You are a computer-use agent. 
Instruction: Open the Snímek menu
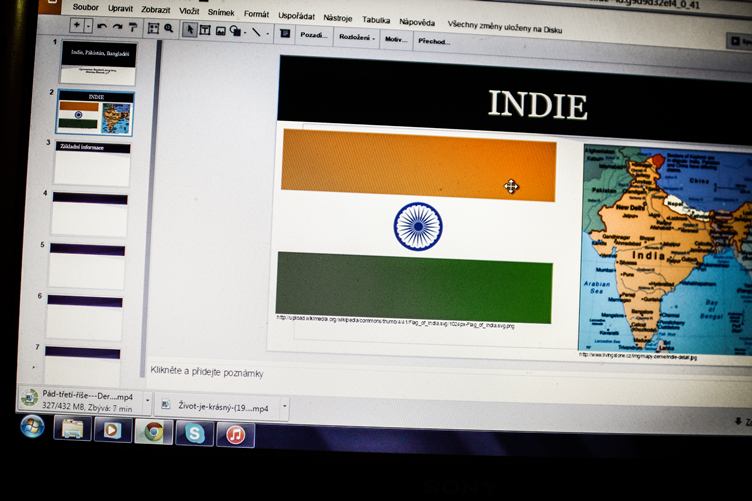pyautogui.click(x=221, y=12)
